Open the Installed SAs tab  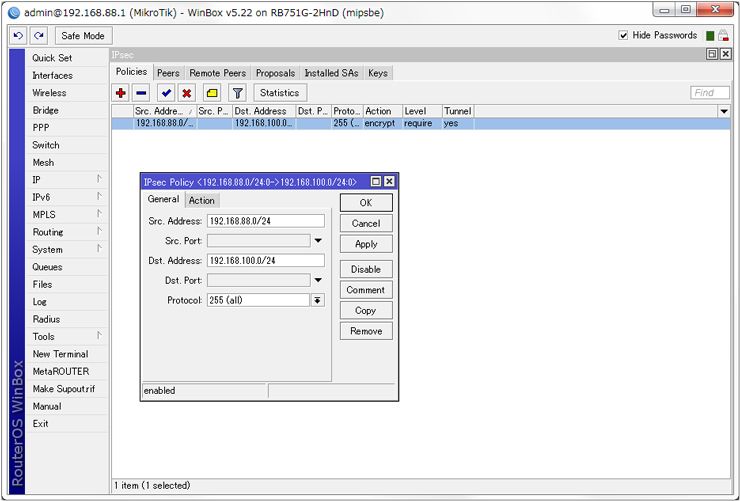point(331,73)
